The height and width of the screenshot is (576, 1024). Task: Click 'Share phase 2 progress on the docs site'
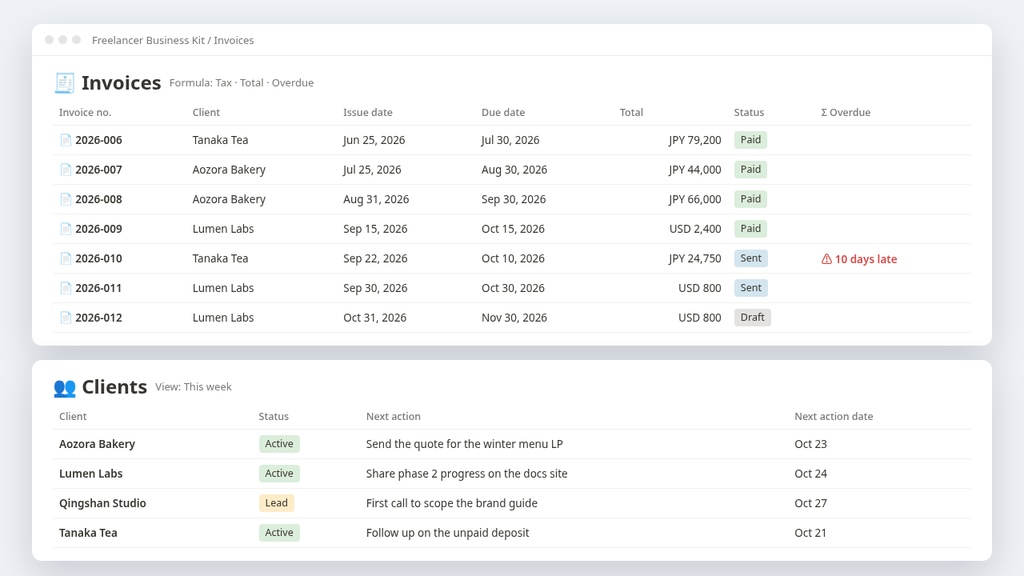point(466,473)
